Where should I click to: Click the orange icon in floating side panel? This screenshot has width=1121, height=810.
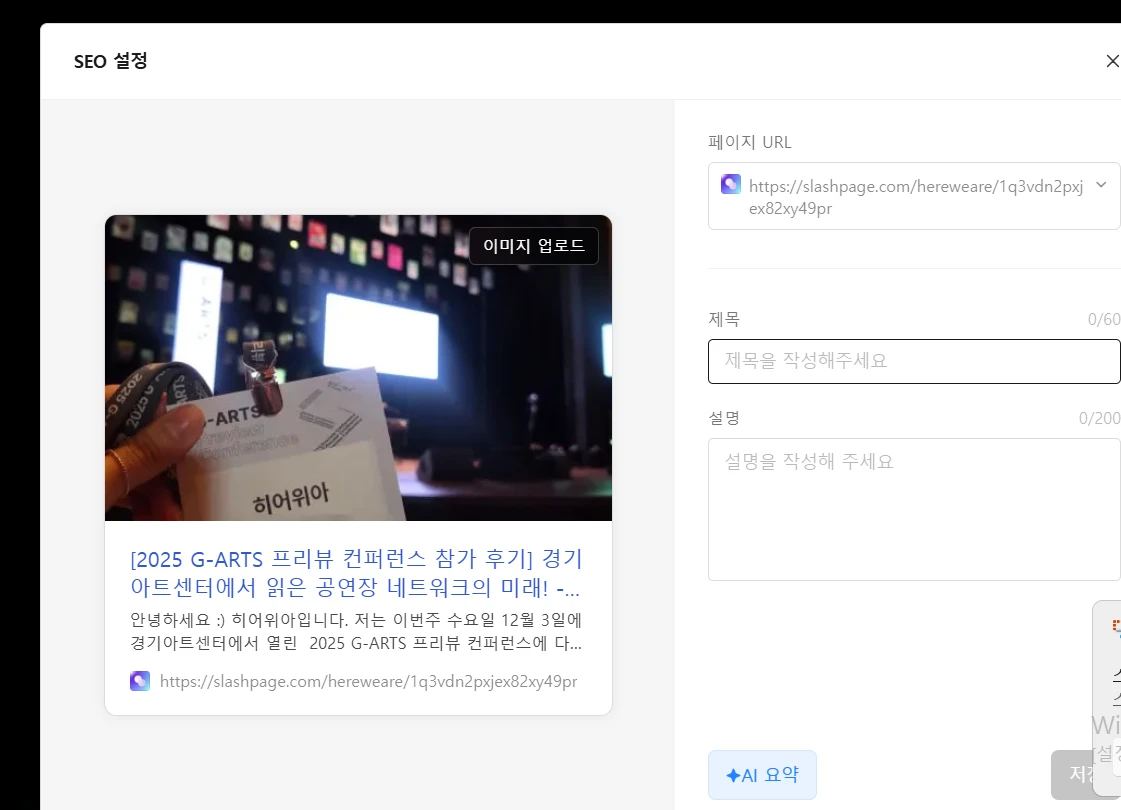[1116, 625]
